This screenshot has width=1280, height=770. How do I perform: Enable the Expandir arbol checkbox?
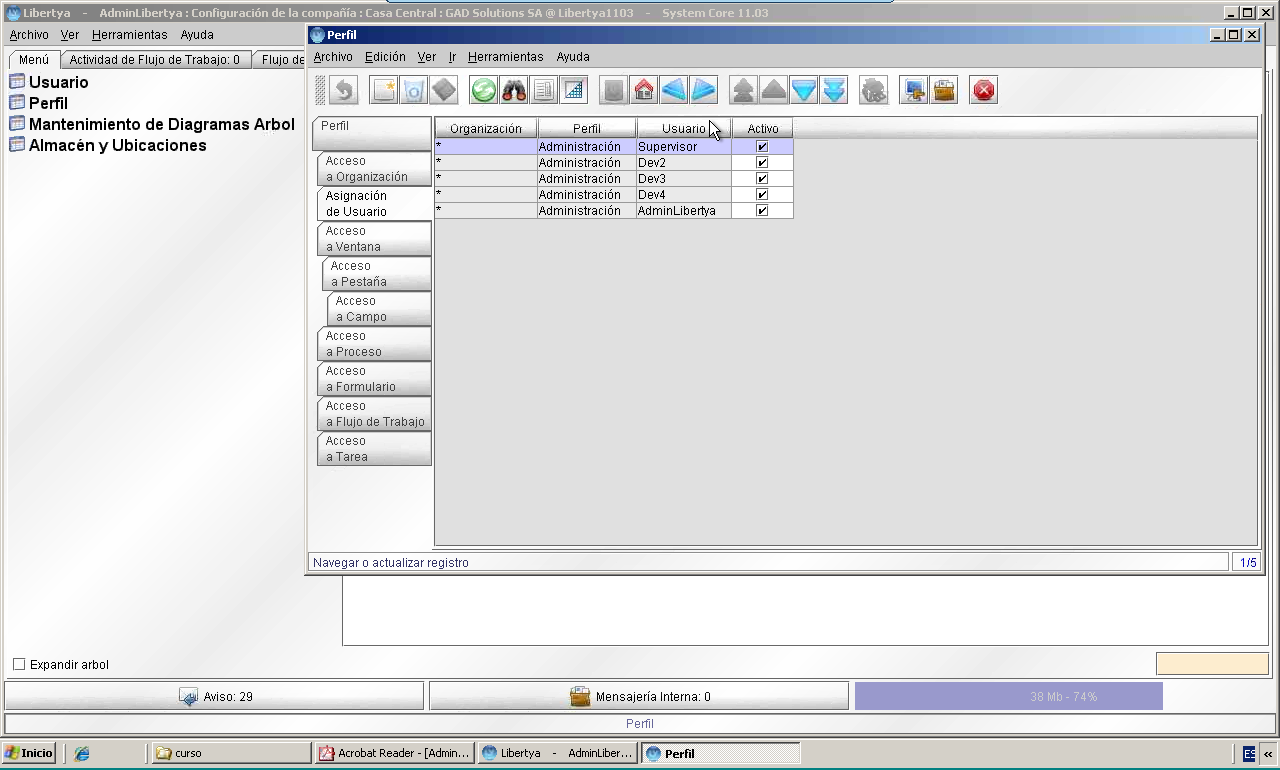[x=19, y=664]
